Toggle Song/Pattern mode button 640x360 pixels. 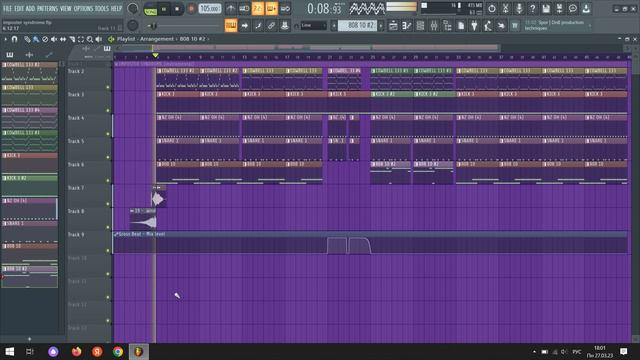click(150, 9)
